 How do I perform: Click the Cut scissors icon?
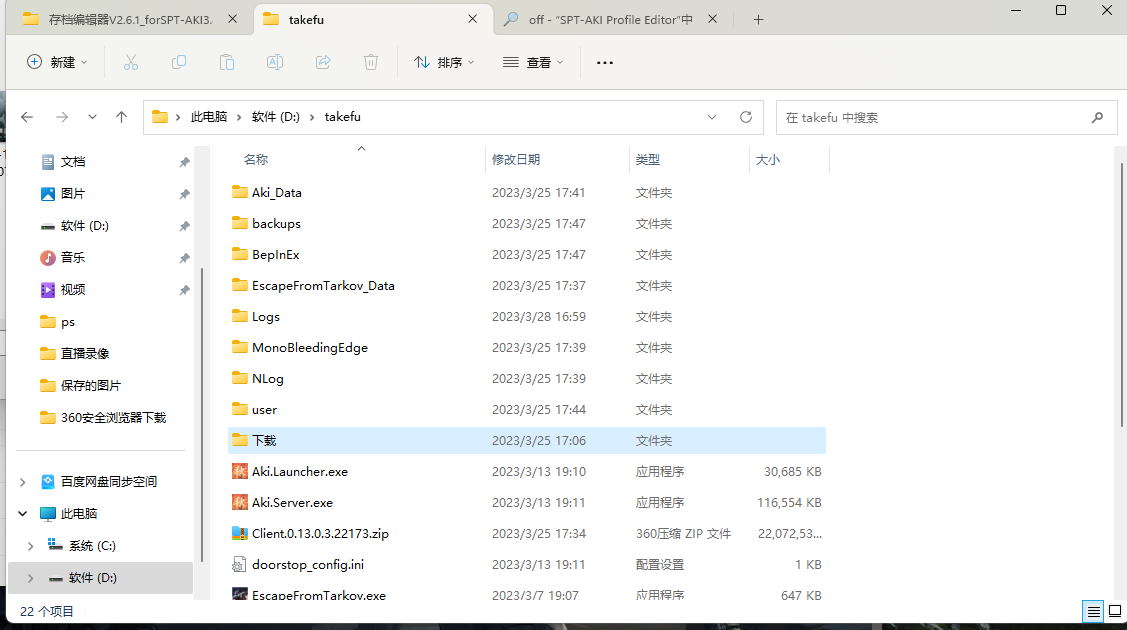point(130,62)
